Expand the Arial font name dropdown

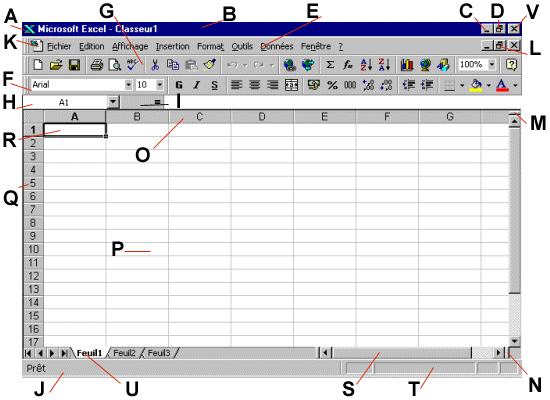(x=129, y=85)
